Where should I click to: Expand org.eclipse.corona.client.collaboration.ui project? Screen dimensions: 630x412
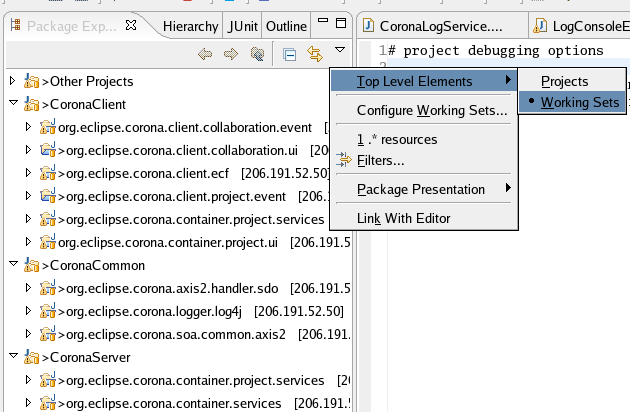28,150
